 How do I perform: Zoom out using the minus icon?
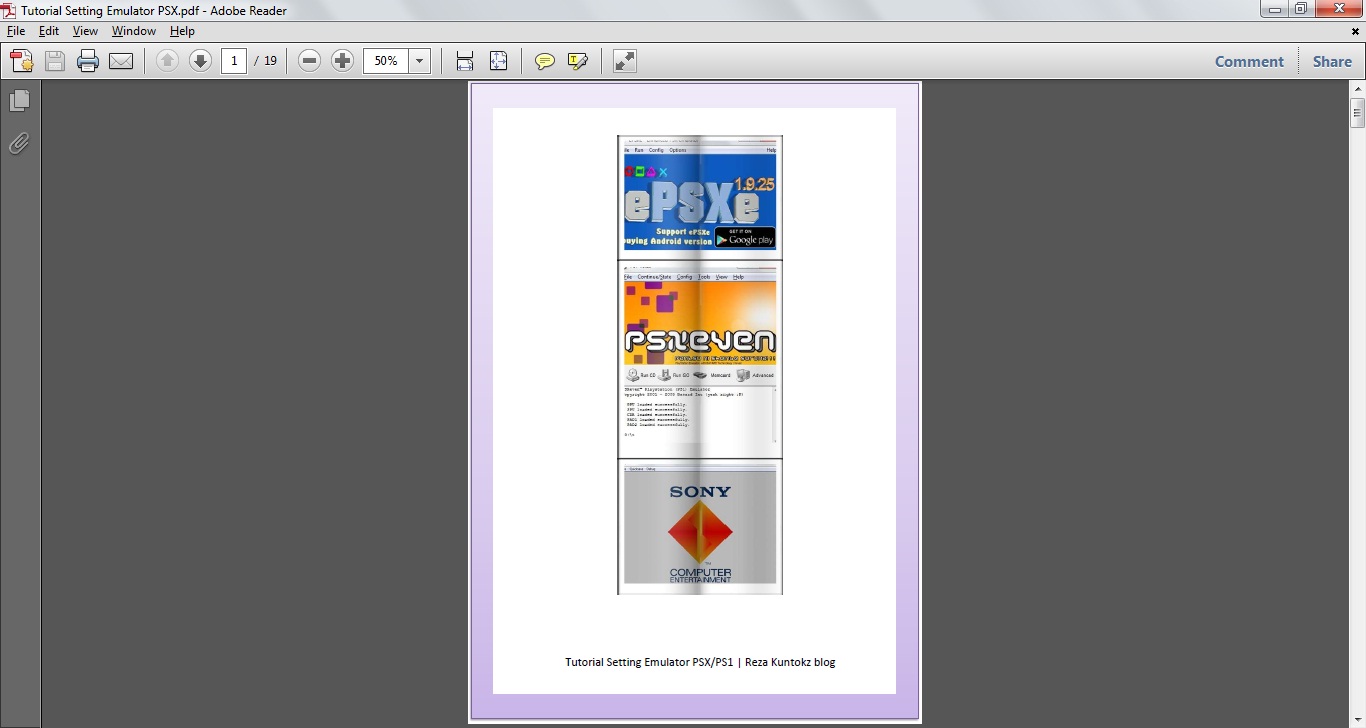(x=309, y=60)
